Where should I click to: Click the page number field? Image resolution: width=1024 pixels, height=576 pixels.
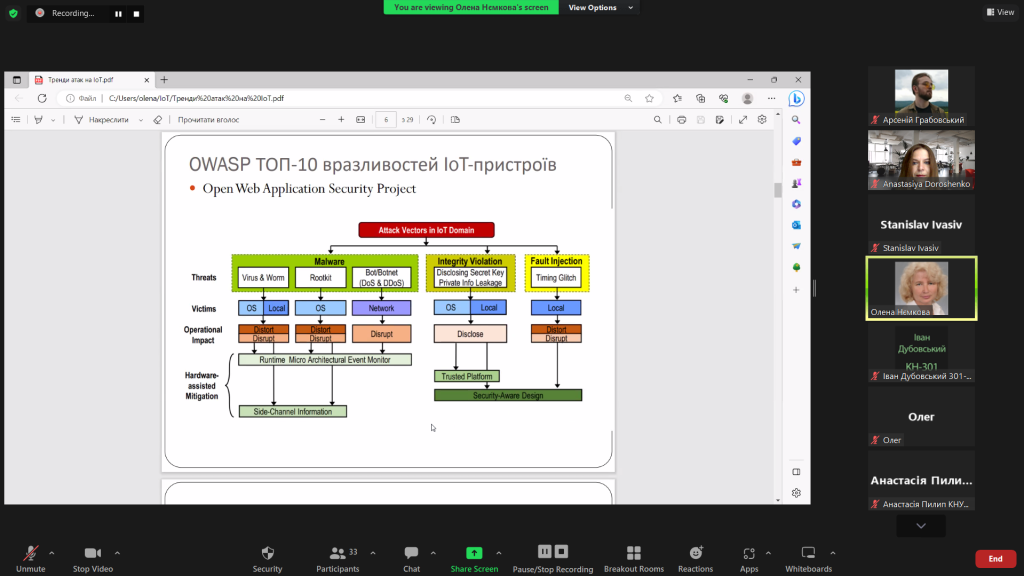[x=386, y=120]
